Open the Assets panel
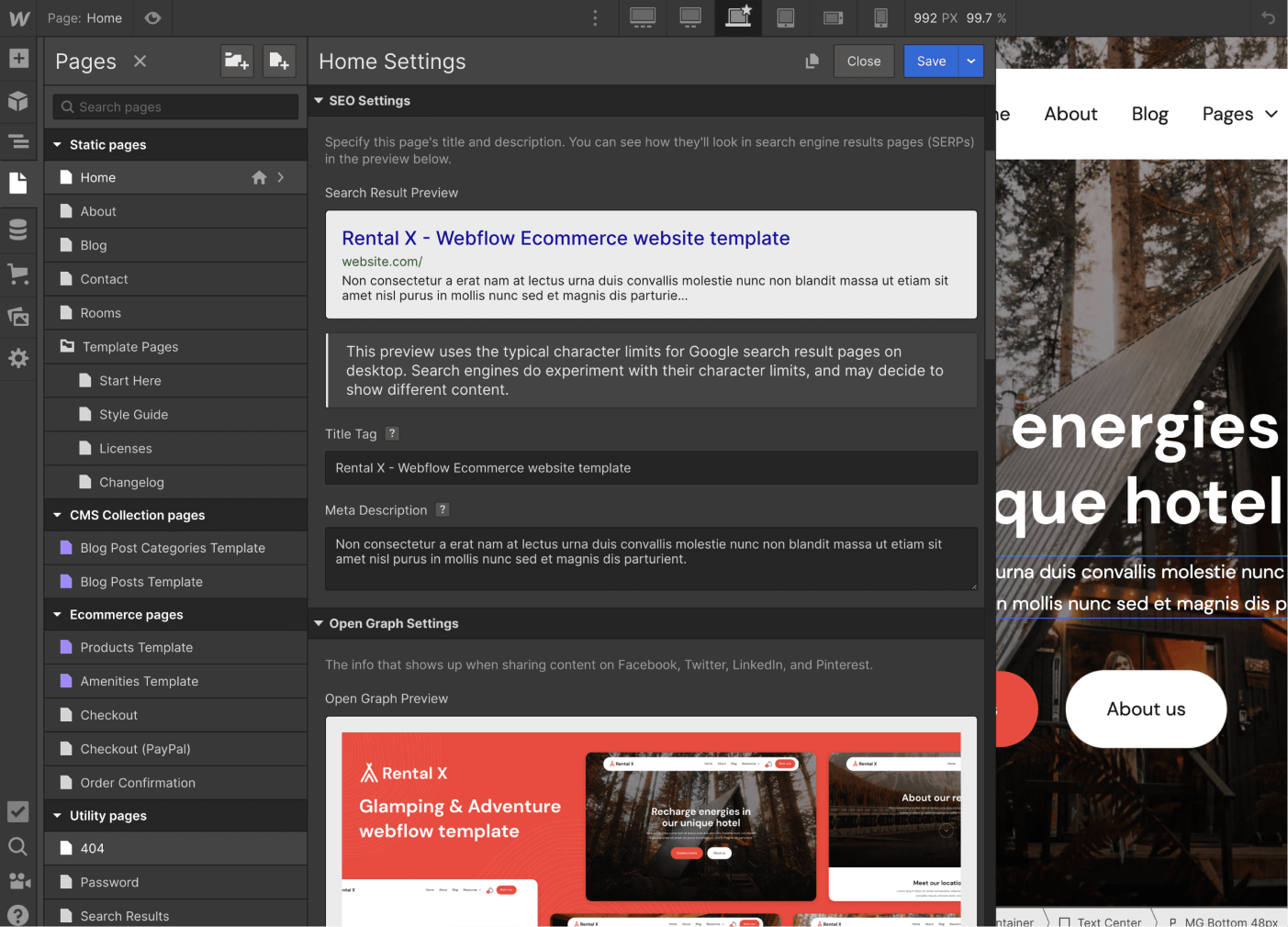Image resolution: width=1288 pixels, height=927 pixels. coord(18,316)
